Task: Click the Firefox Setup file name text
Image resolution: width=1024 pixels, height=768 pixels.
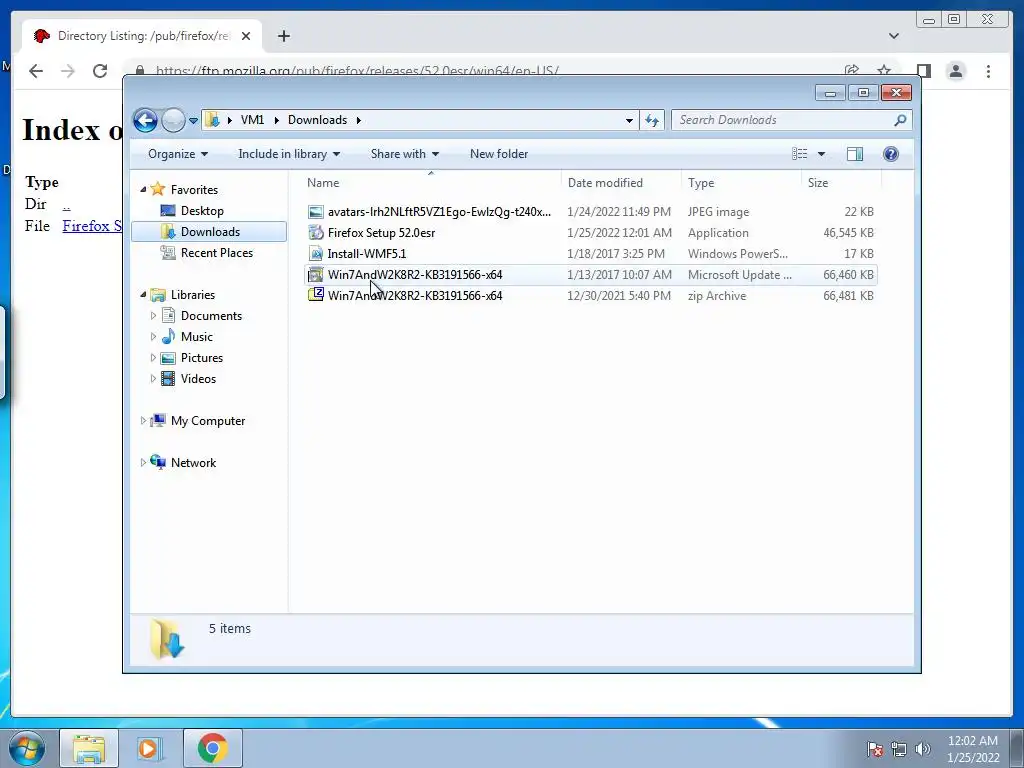Action: point(381,233)
